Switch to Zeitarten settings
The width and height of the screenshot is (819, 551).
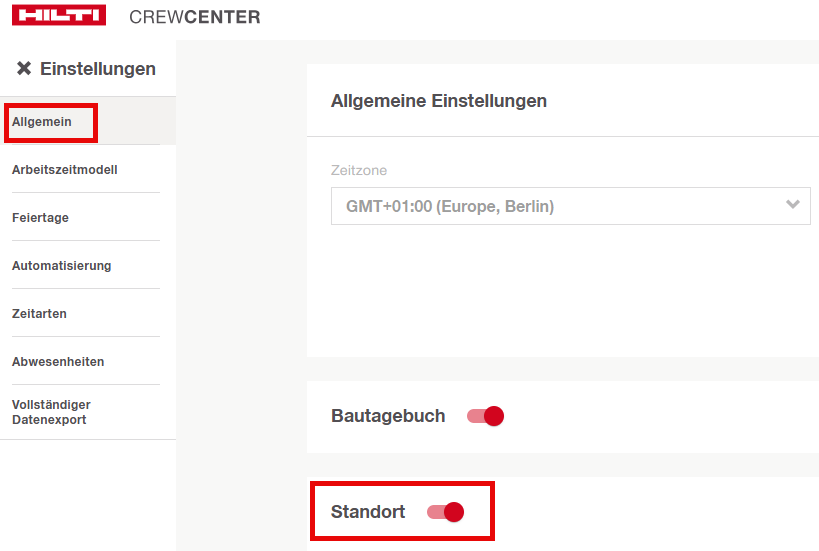pyautogui.click(x=40, y=314)
